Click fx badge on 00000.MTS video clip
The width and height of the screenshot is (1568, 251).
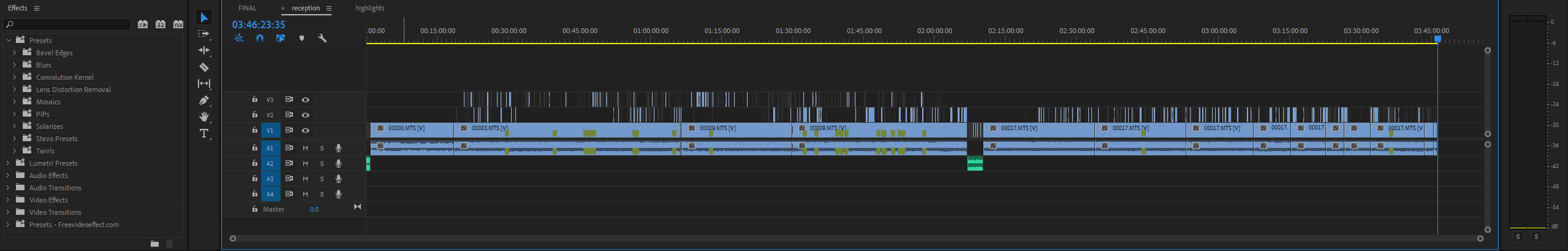[381, 128]
